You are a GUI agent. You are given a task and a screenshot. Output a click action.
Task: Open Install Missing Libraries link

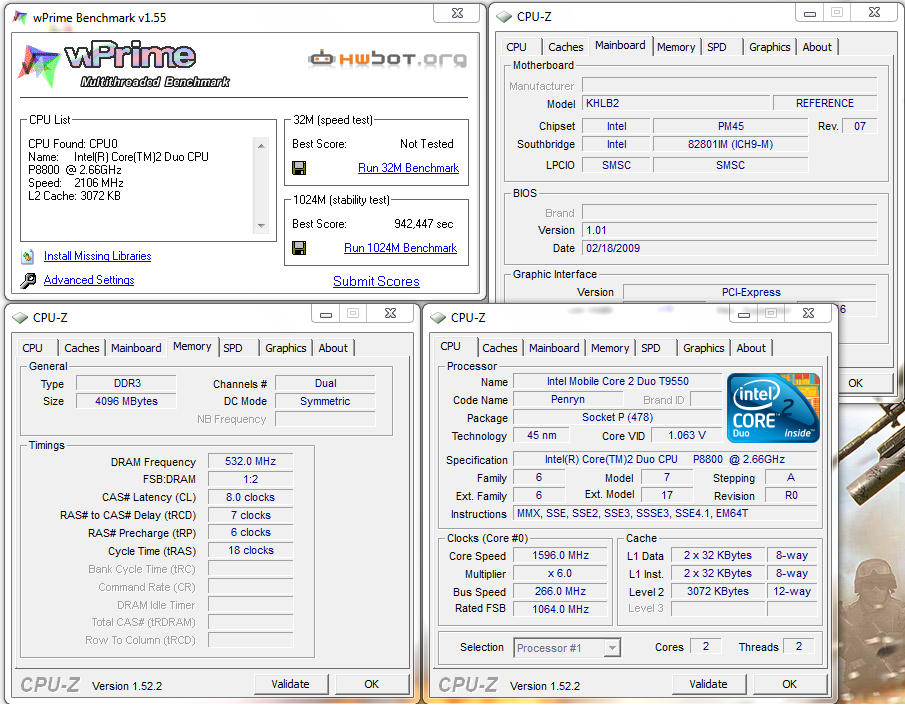(x=98, y=256)
